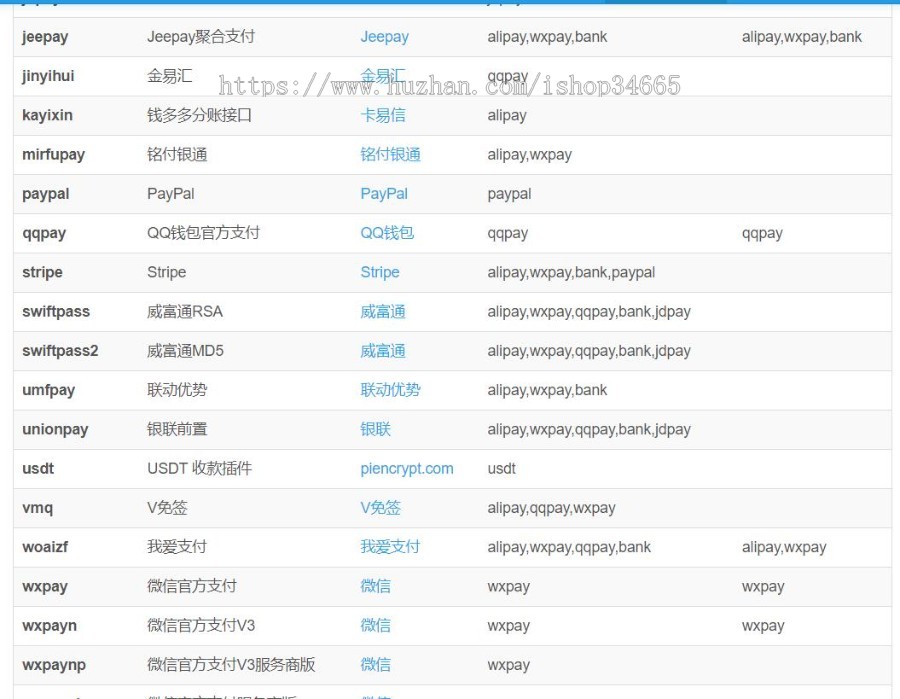
Task: Open the 威富通 link in swiftpass row
Action: click(383, 312)
